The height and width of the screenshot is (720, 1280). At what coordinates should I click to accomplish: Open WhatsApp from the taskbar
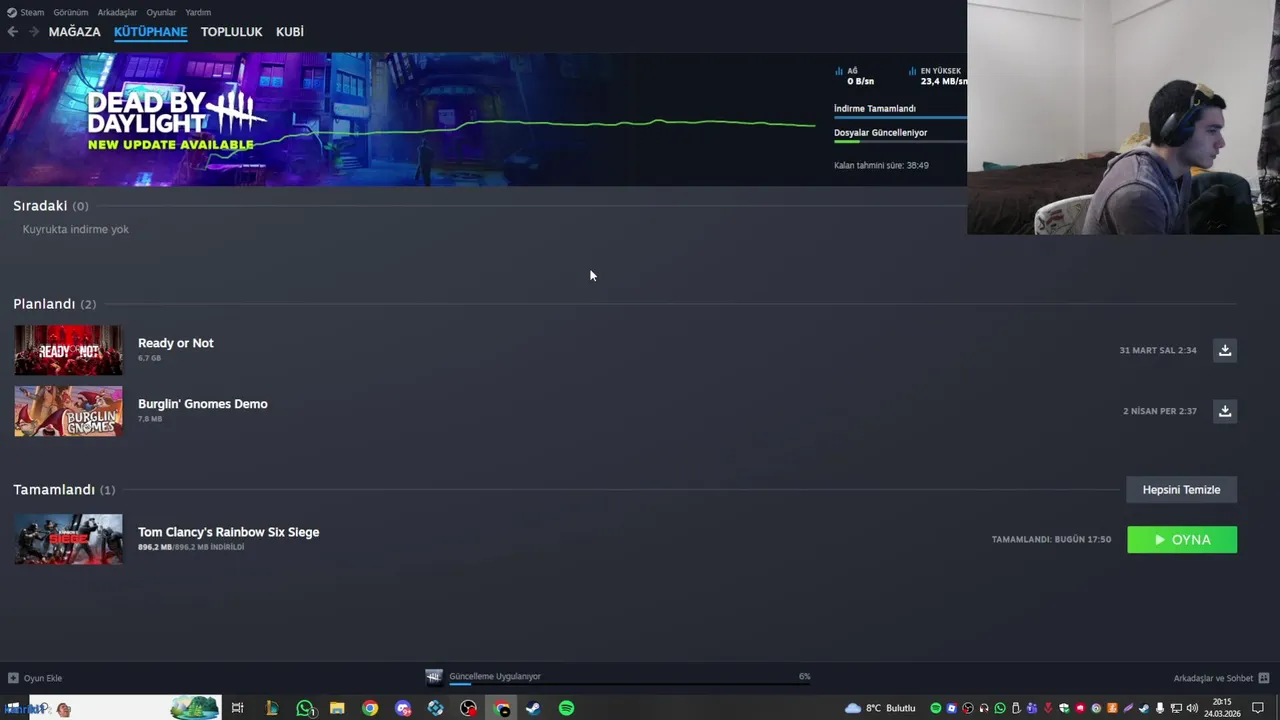(x=305, y=708)
